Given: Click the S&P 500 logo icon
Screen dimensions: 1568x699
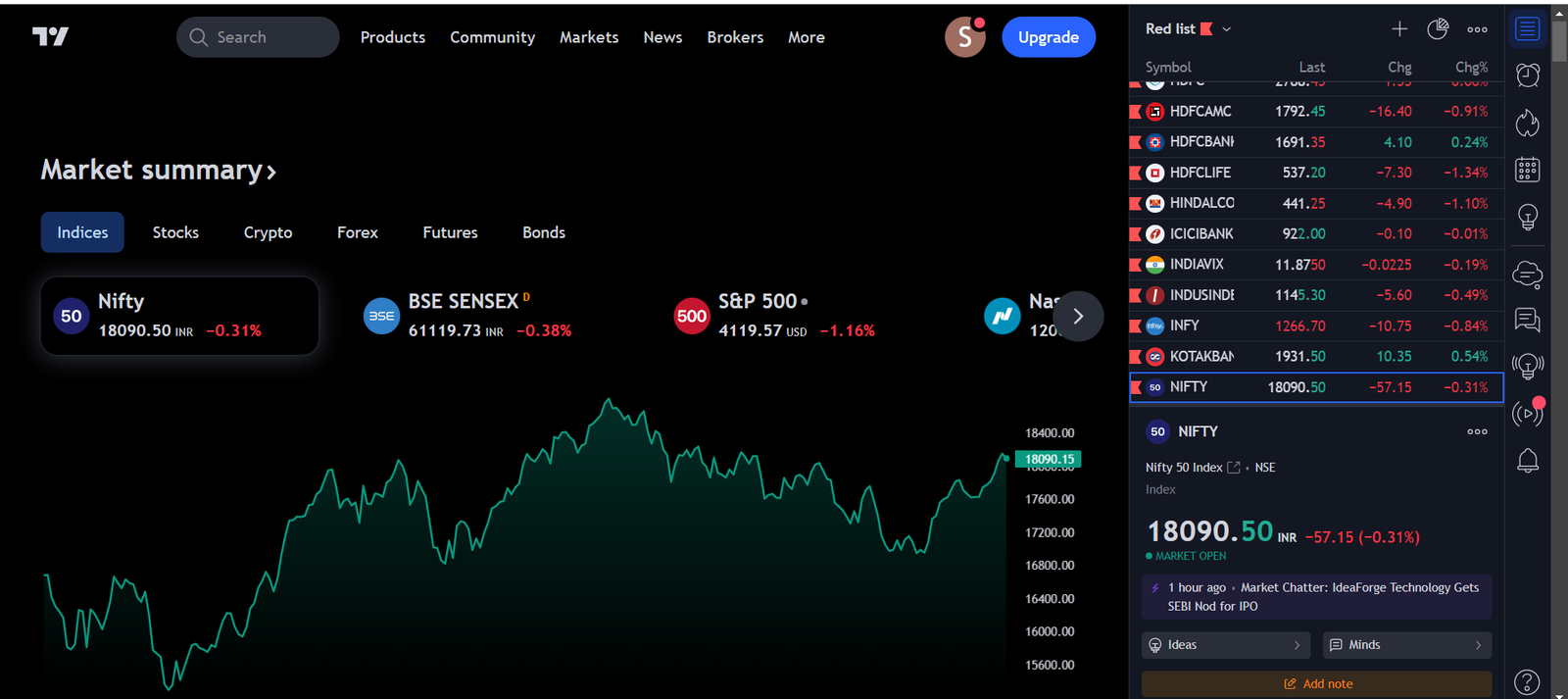Looking at the screenshot, I should (692, 316).
